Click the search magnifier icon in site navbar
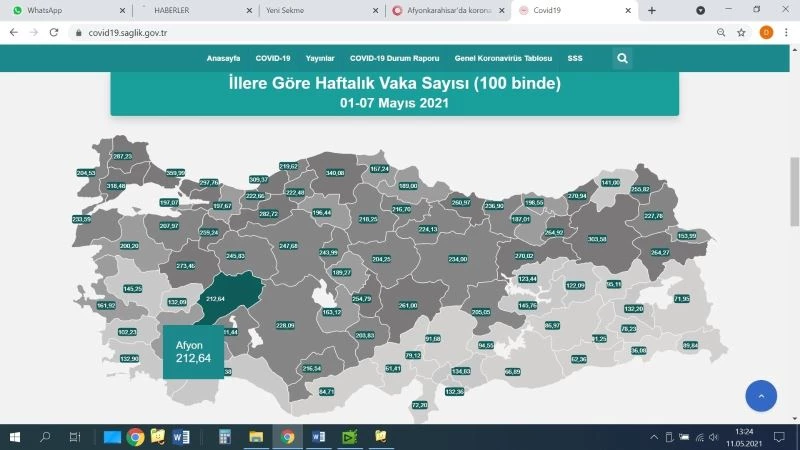800x450 pixels. click(x=622, y=59)
